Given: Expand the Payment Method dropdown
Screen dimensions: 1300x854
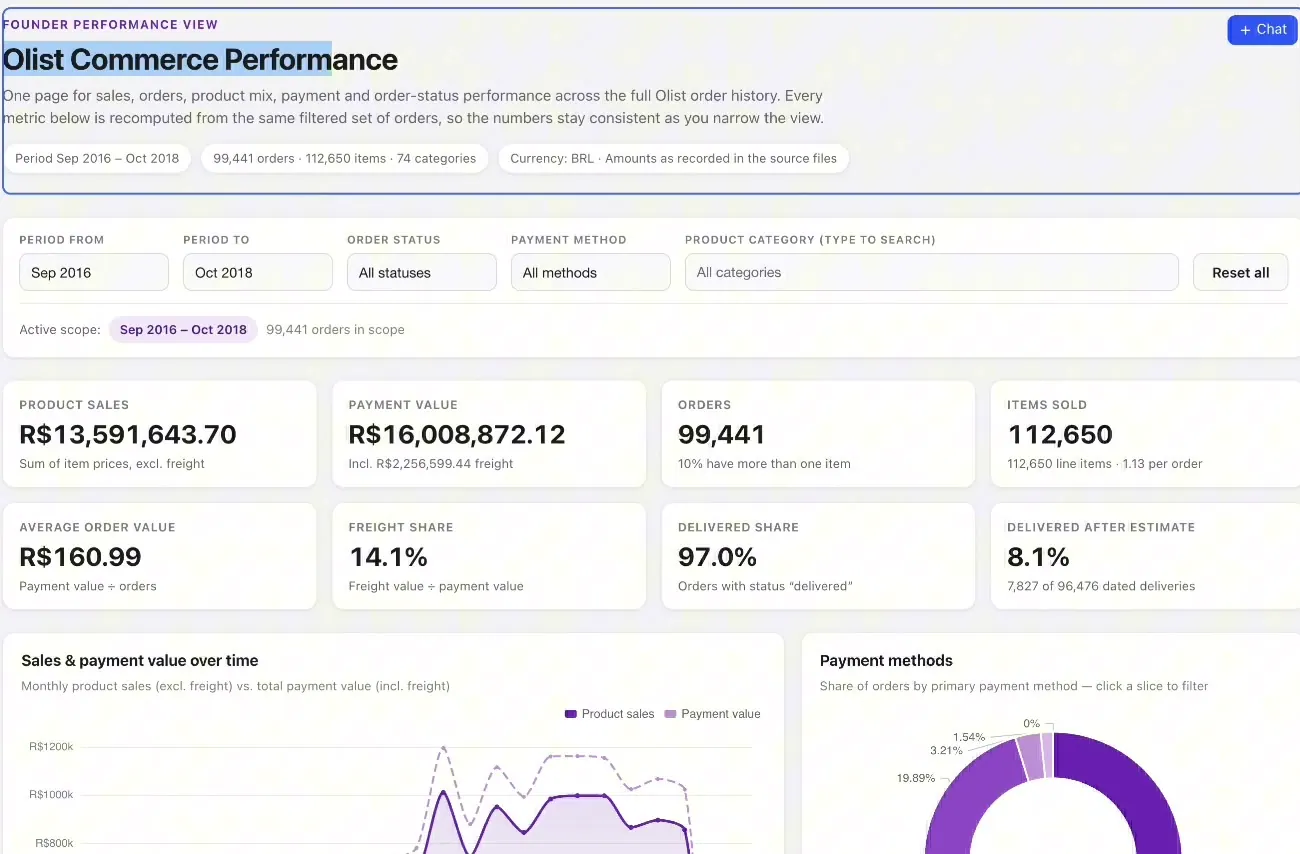Looking at the screenshot, I should coord(591,272).
